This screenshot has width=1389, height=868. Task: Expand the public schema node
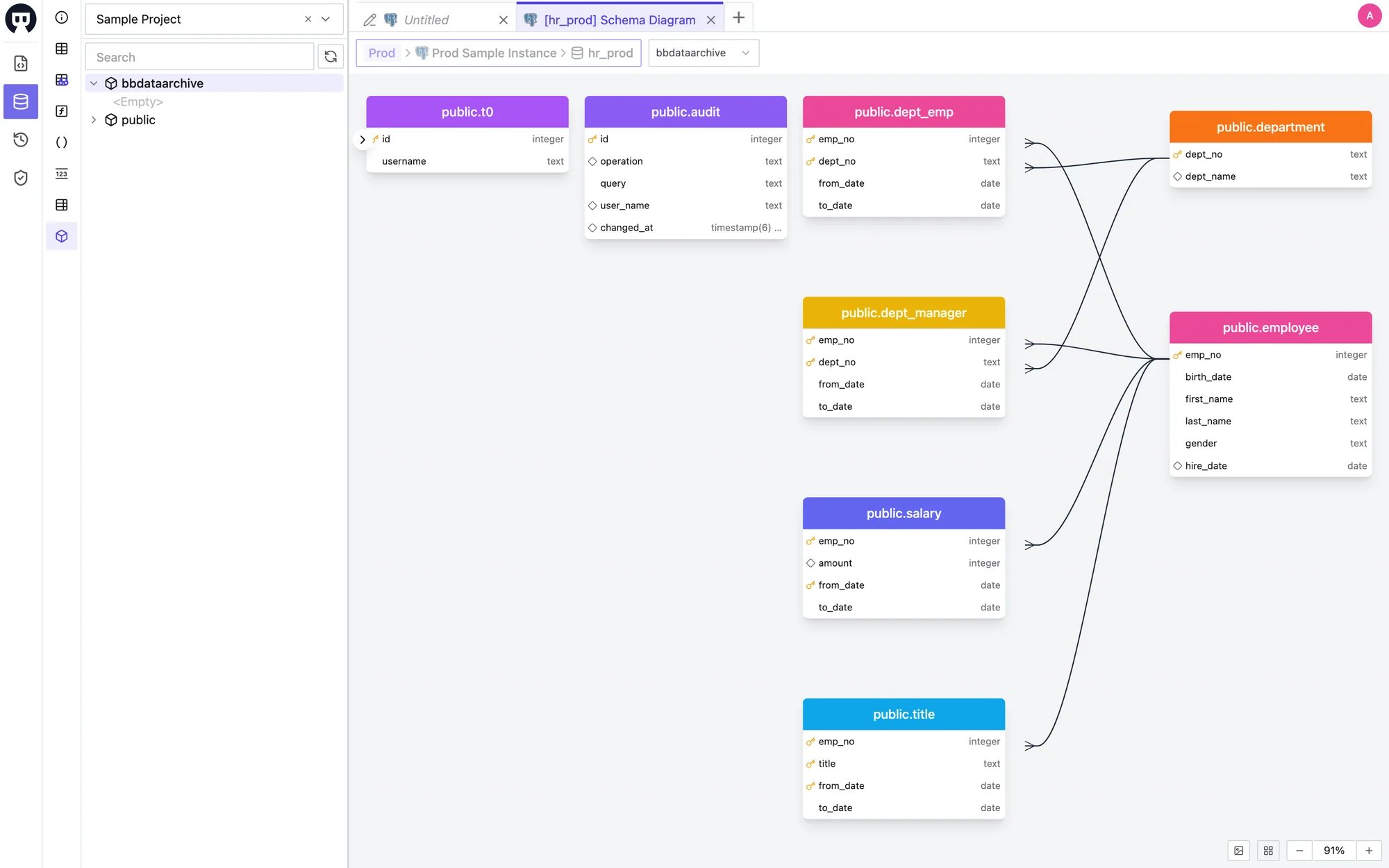tap(94, 120)
